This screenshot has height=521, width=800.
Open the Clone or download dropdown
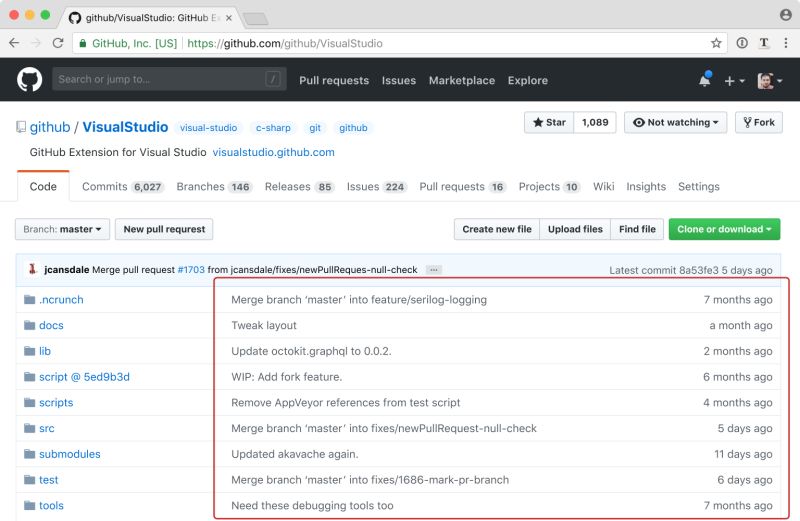pyautogui.click(x=724, y=229)
